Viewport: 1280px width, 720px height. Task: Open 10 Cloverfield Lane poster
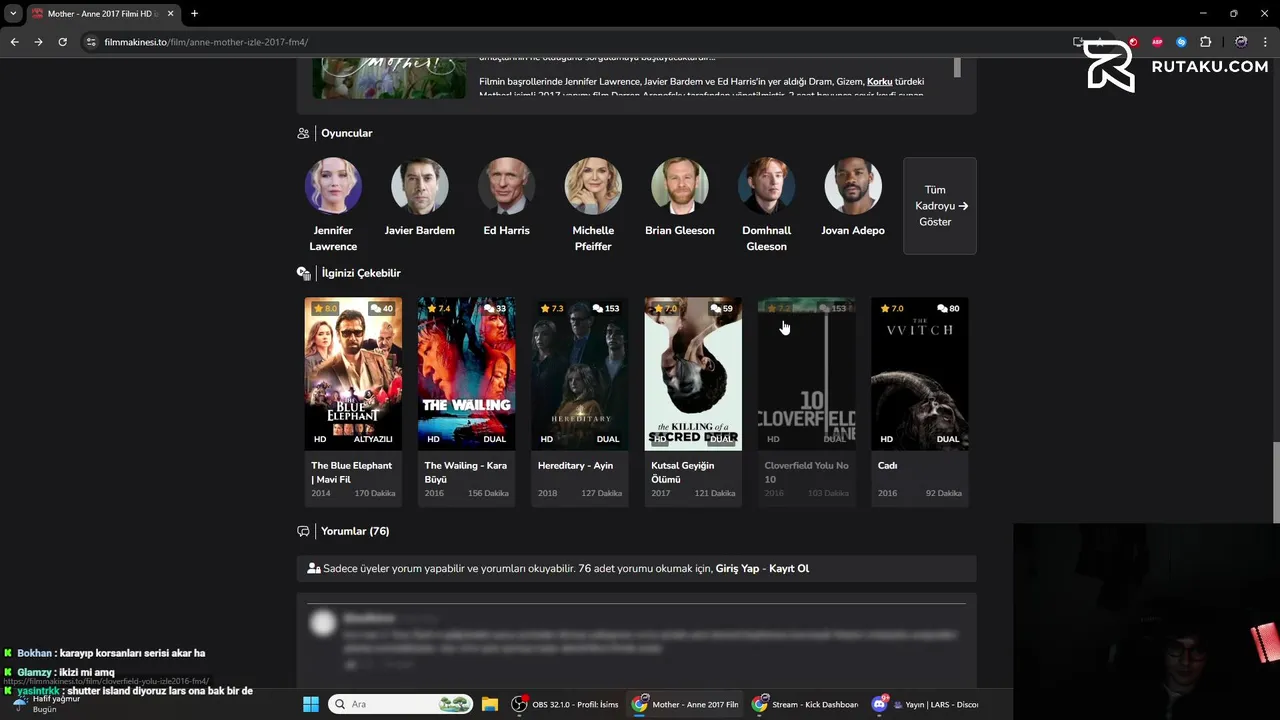(x=806, y=374)
